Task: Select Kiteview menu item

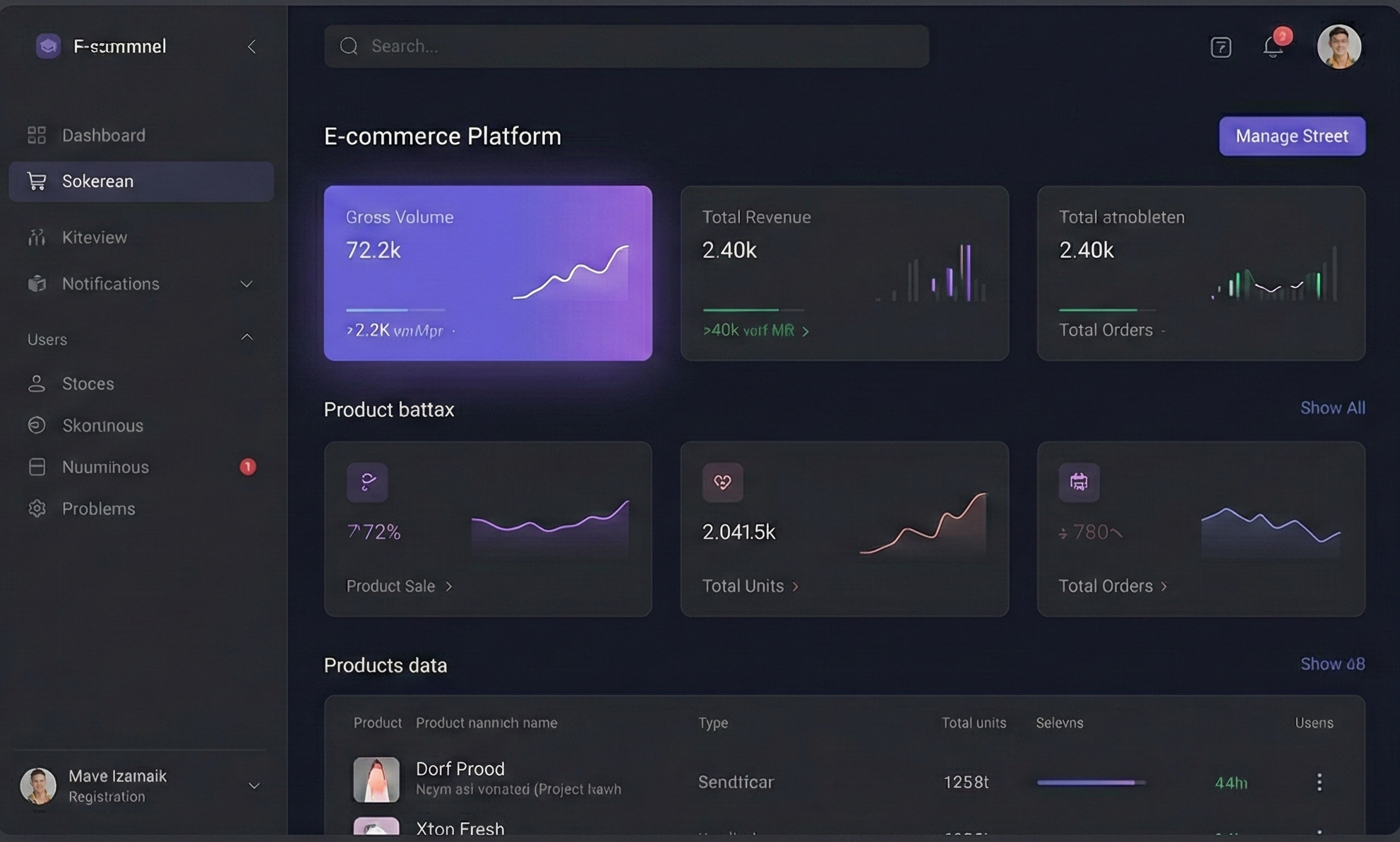Action: click(95, 237)
